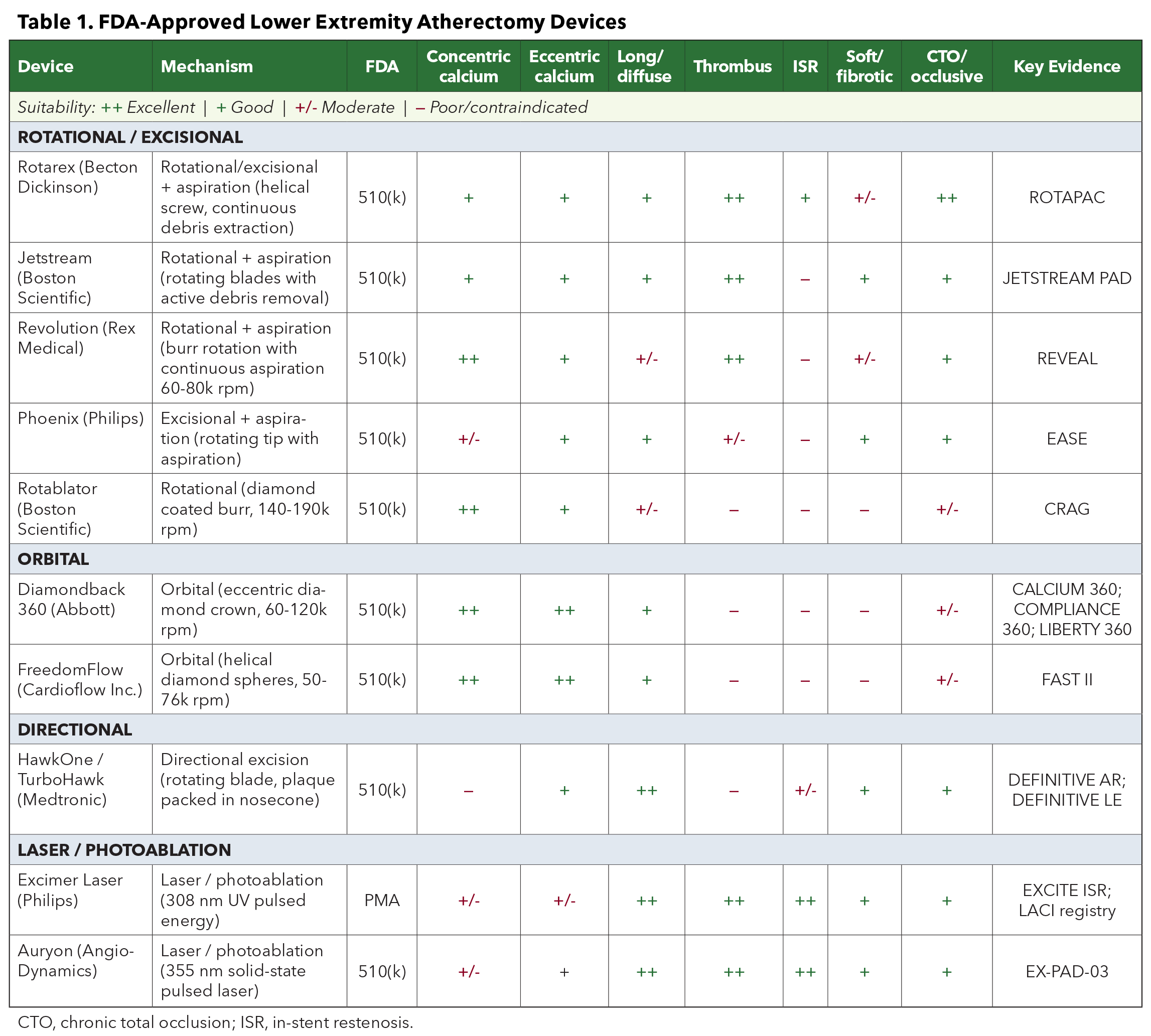
Task: Click the 'Key Evidence' column header
Action: click(1067, 66)
